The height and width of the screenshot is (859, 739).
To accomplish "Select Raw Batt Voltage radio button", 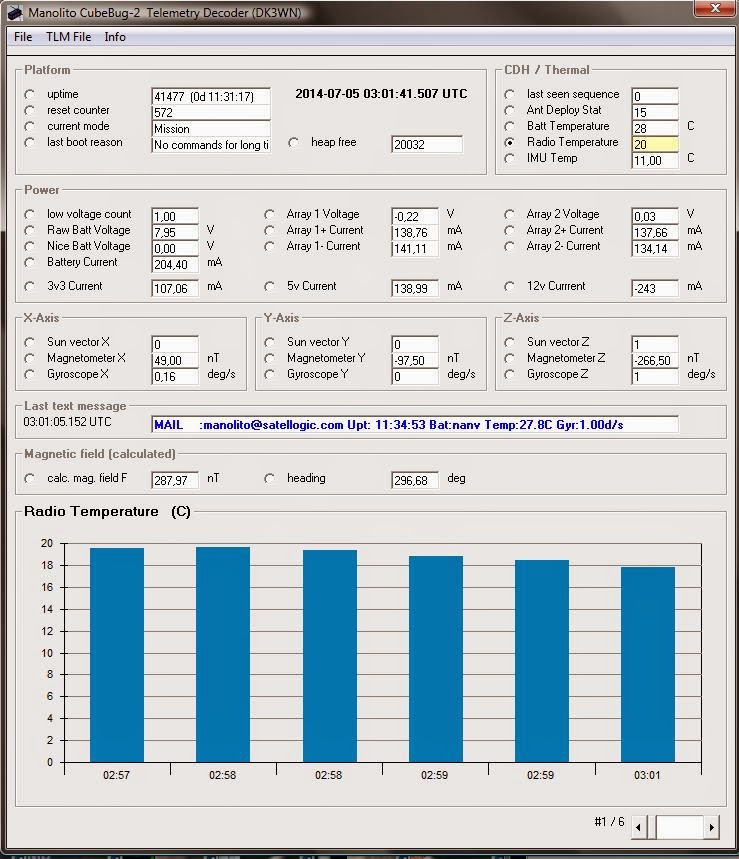I will [30, 230].
